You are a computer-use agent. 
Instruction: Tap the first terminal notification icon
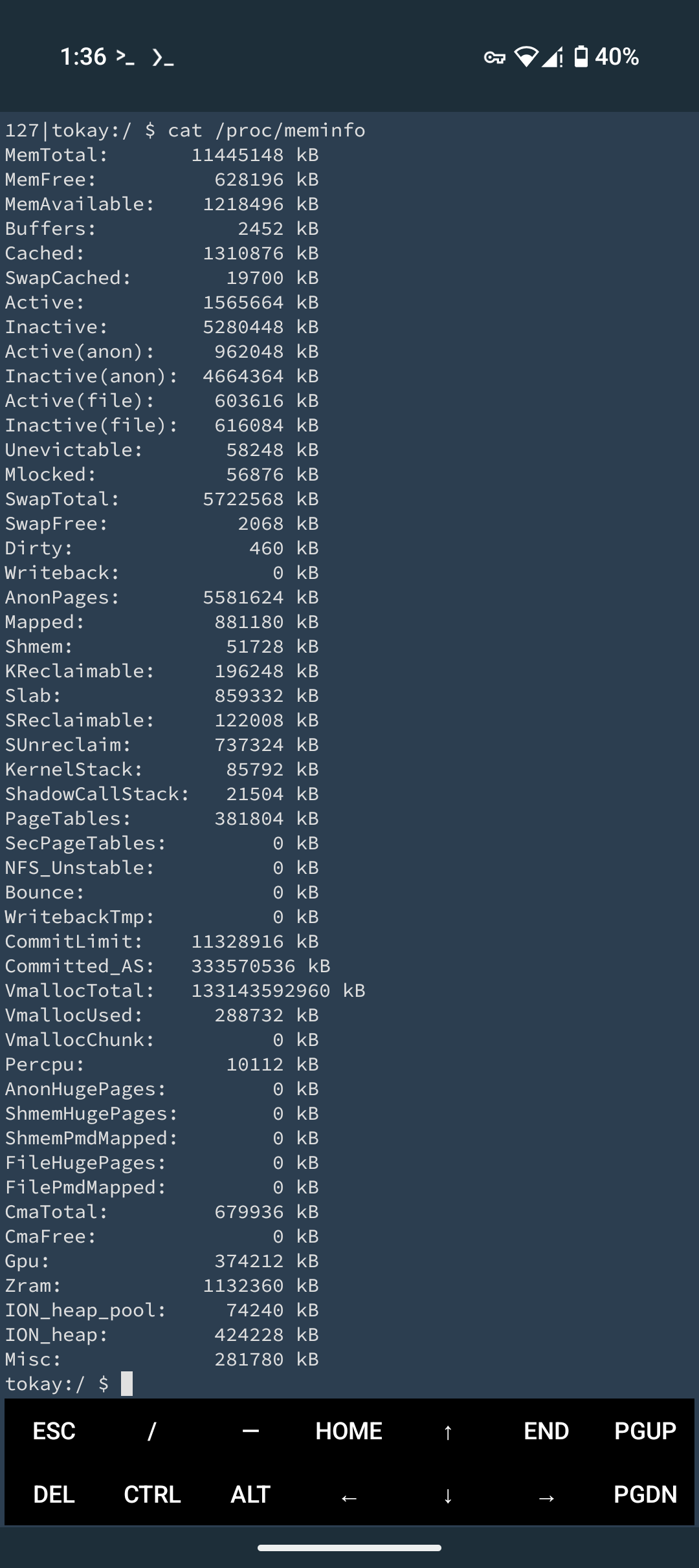[126, 57]
